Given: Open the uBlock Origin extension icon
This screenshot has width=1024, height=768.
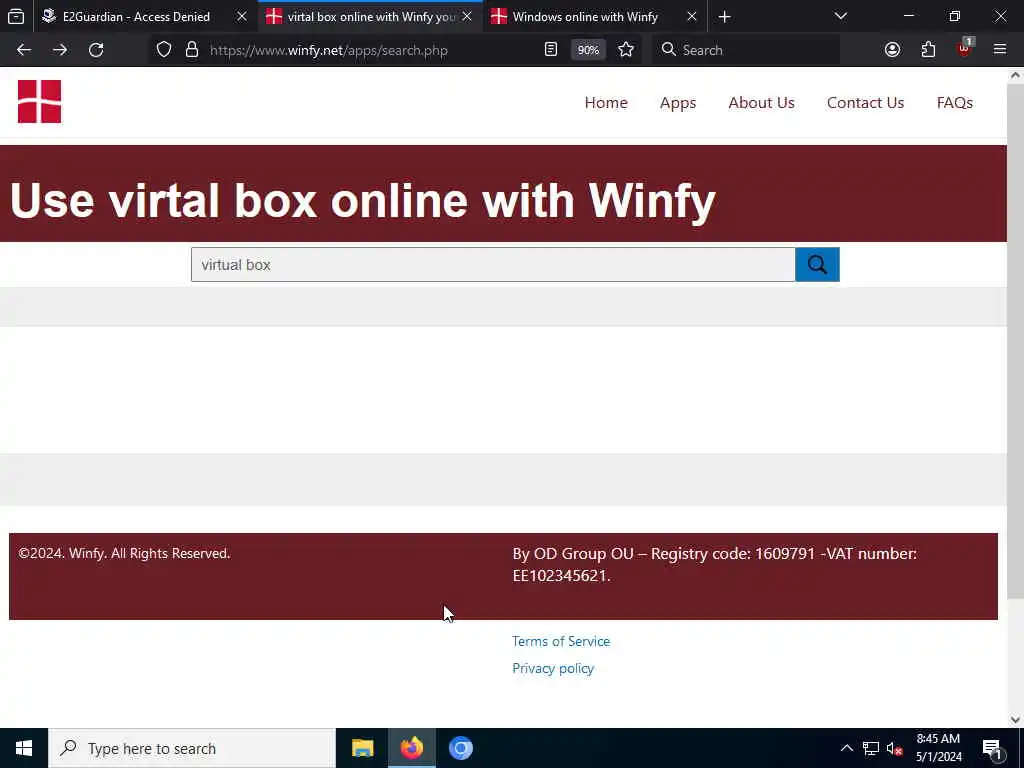Looking at the screenshot, I should 965,48.
